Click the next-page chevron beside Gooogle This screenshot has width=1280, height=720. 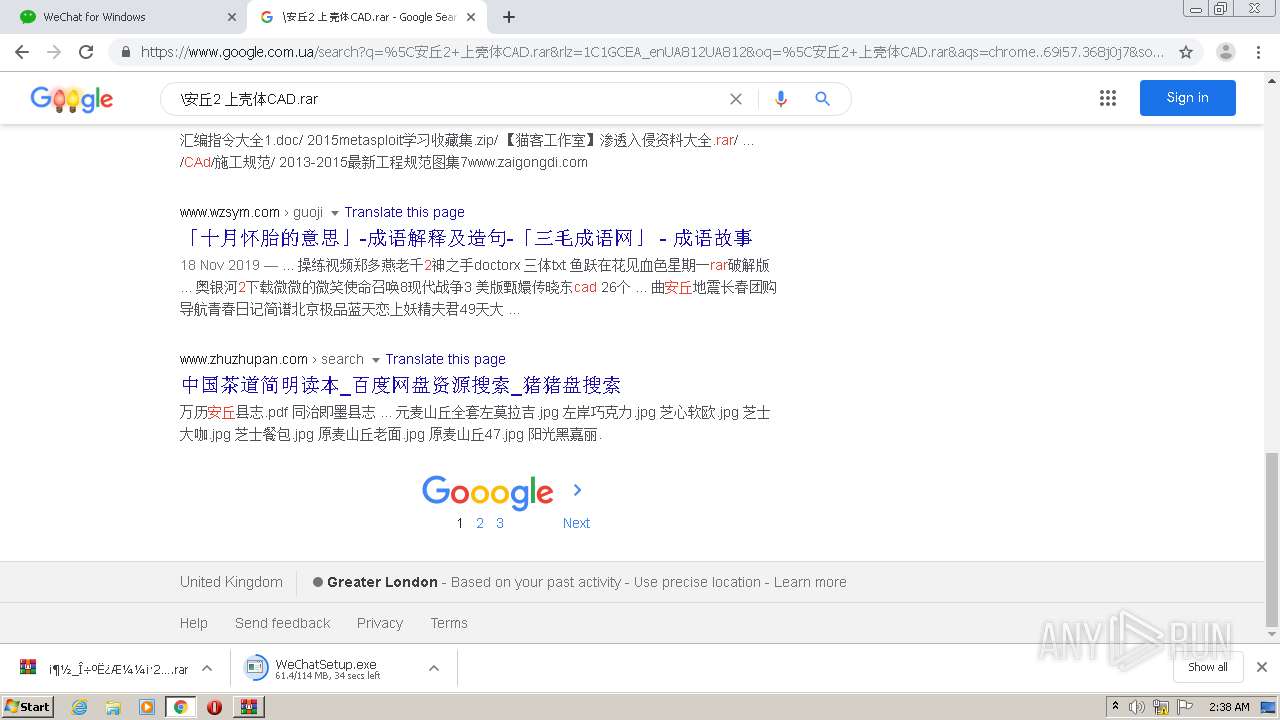point(577,490)
